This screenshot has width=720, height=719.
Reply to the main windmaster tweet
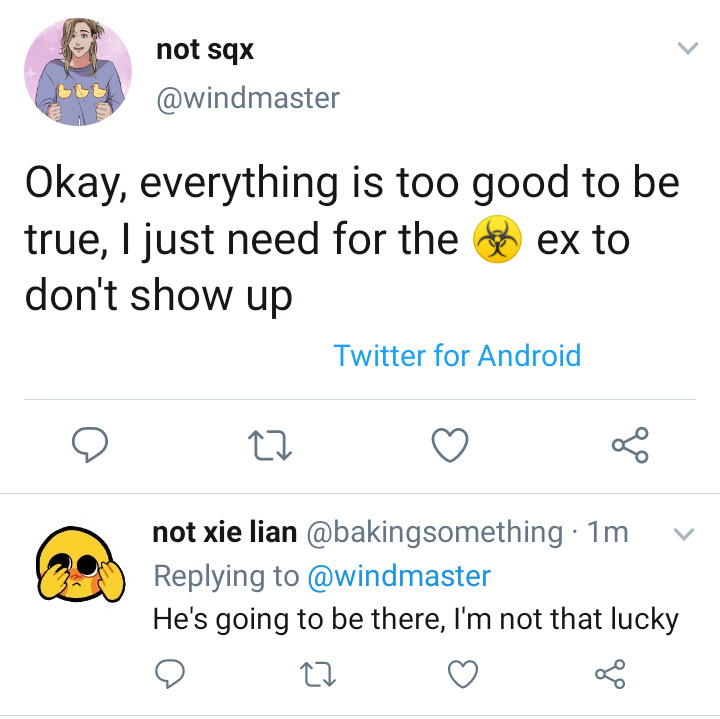pyautogui.click(x=90, y=446)
